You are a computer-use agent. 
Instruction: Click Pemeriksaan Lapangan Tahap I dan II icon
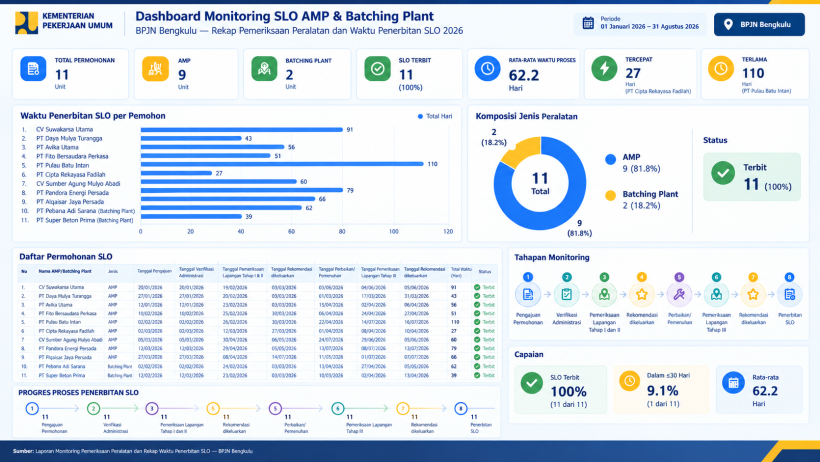click(604, 295)
